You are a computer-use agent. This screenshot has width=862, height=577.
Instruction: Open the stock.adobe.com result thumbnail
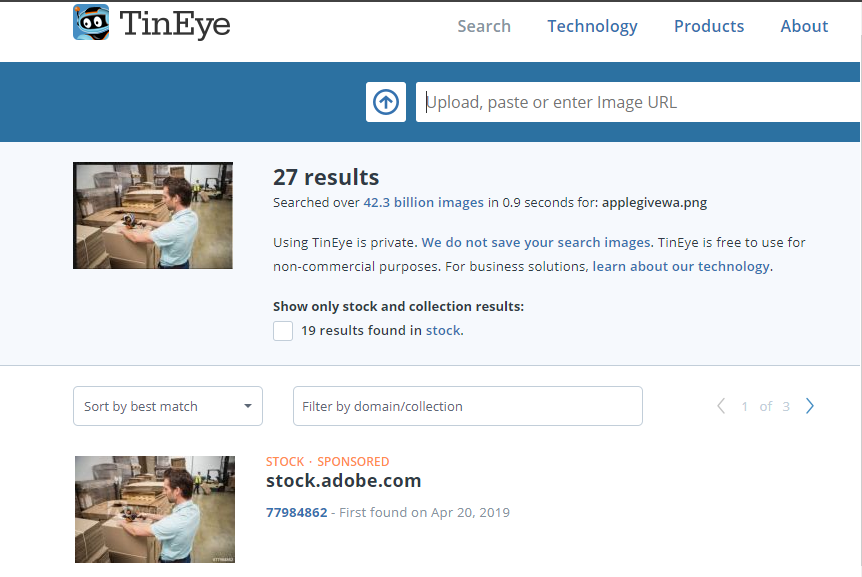[155, 509]
